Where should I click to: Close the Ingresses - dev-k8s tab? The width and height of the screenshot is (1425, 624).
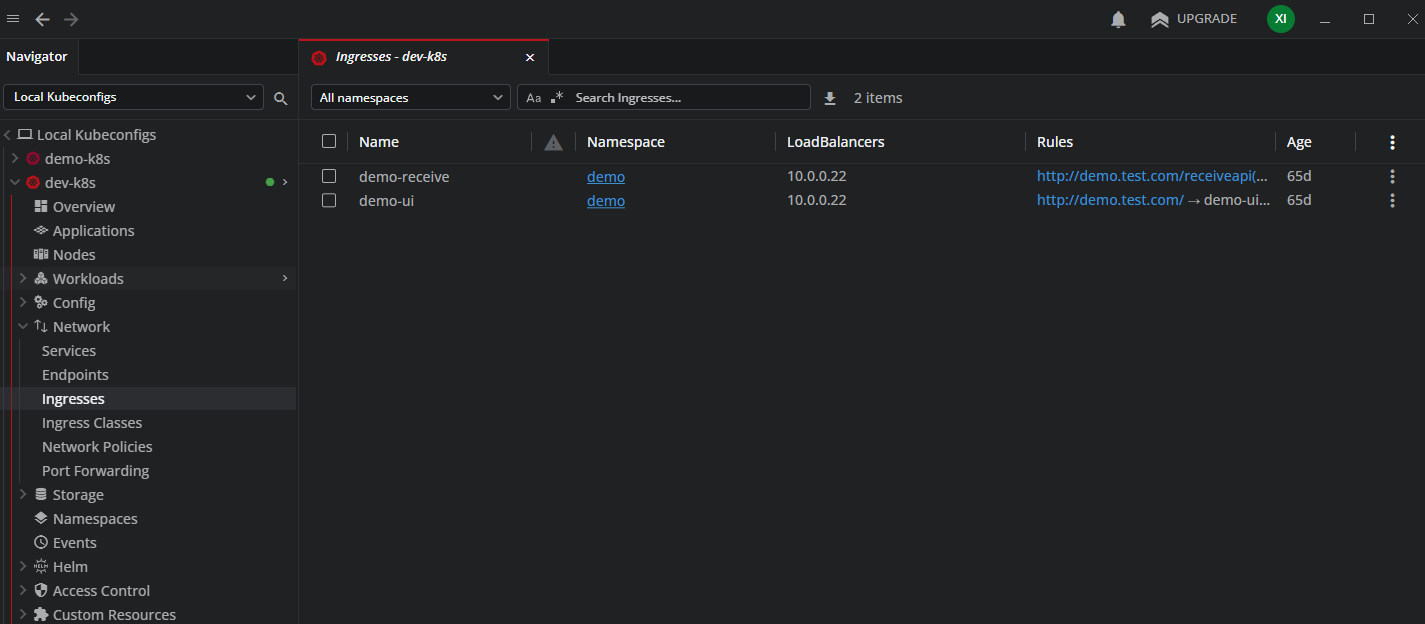pyautogui.click(x=530, y=57)
